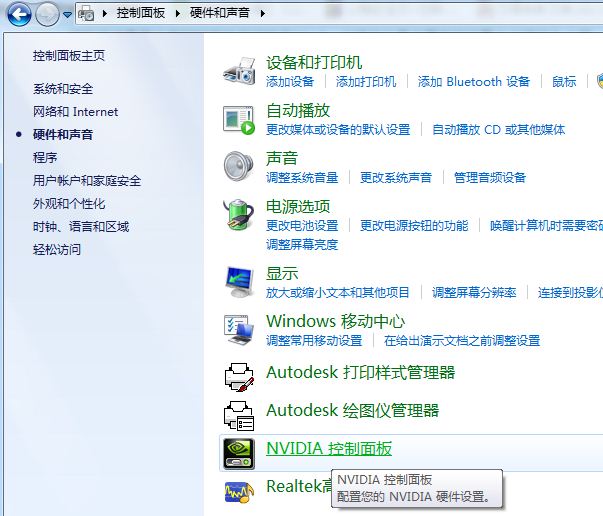Click the AutoPlay icon
This screenshot has width=603, height=516.
pyautogui.click(x=239, y=120)
